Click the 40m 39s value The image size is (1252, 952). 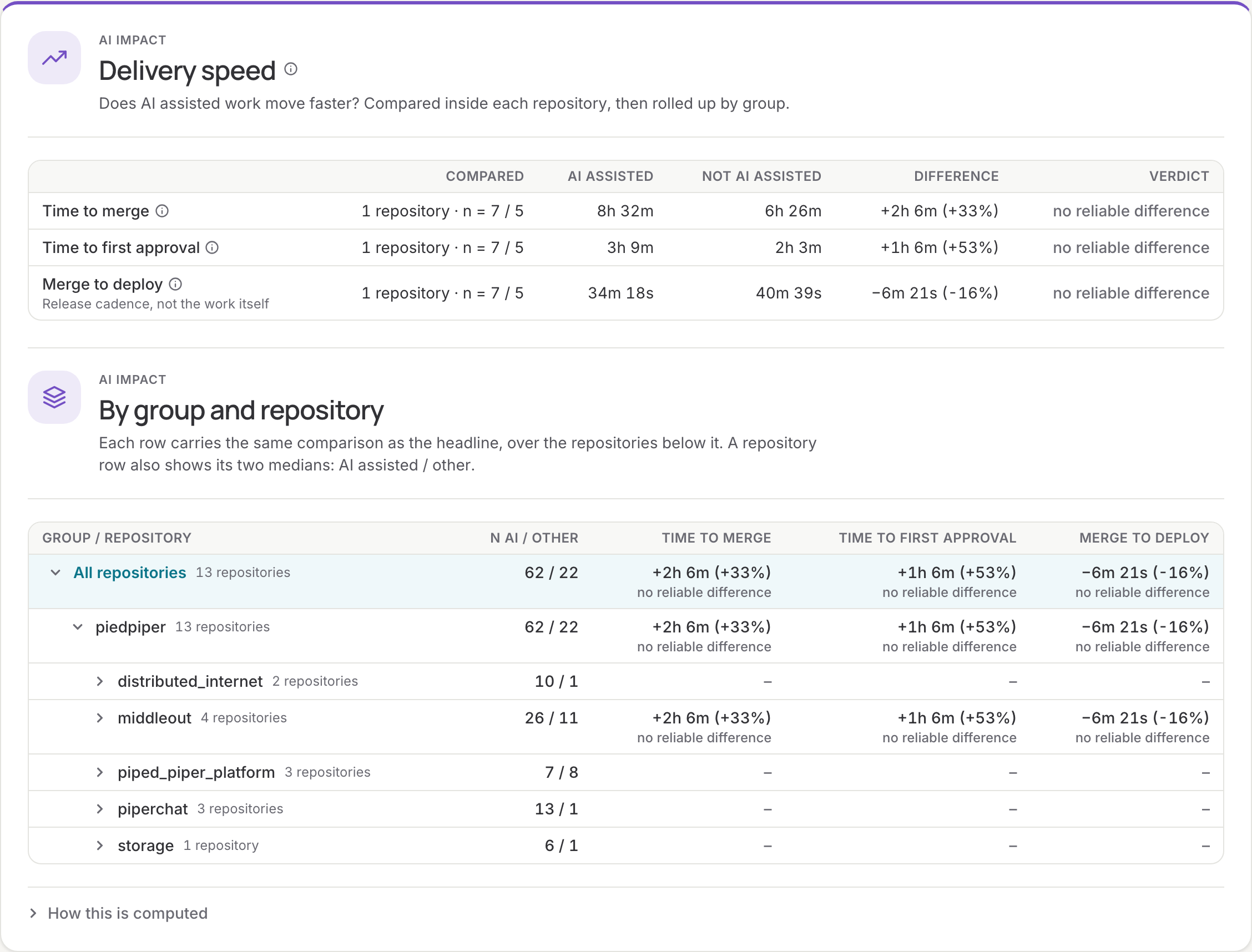789,293
